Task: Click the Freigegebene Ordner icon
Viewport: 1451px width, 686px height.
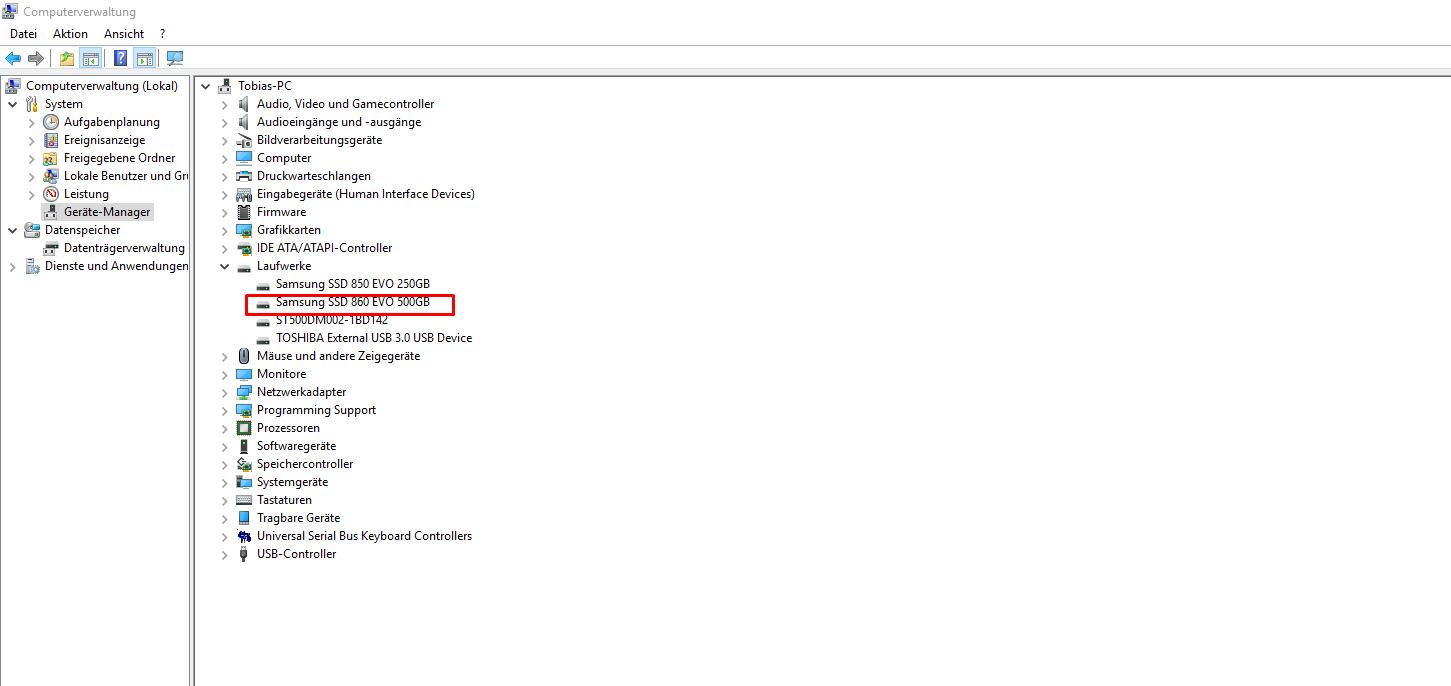Action: coord(51,158)
